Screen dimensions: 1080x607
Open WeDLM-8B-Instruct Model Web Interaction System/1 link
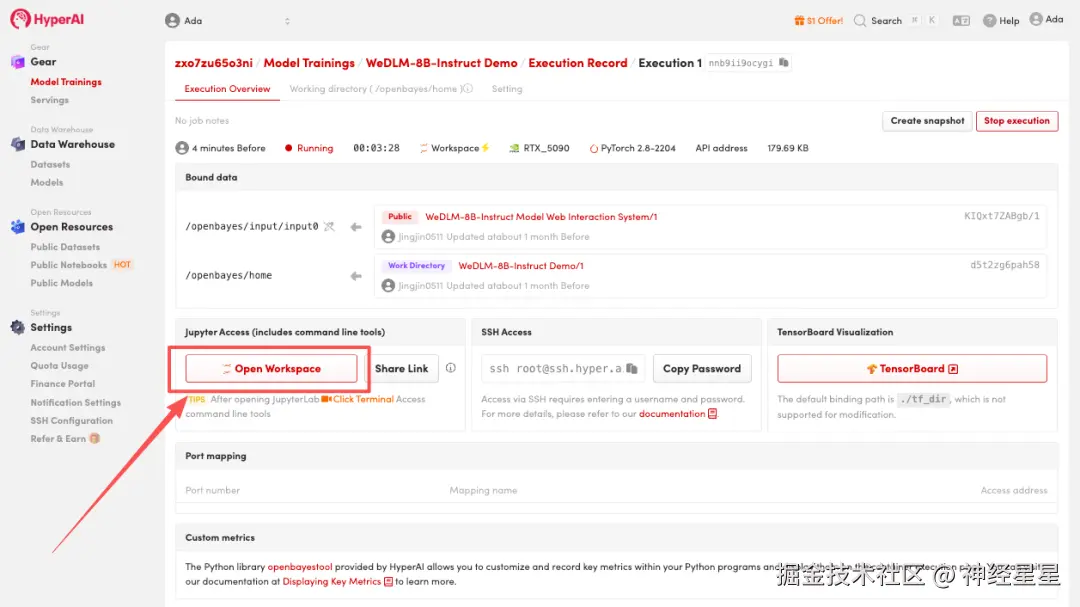541,216
